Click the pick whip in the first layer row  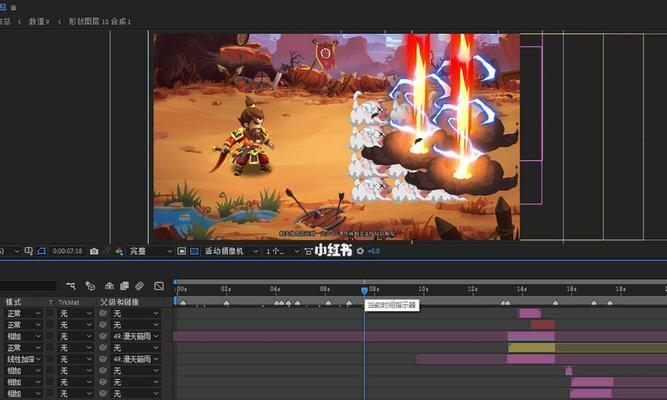103,313
